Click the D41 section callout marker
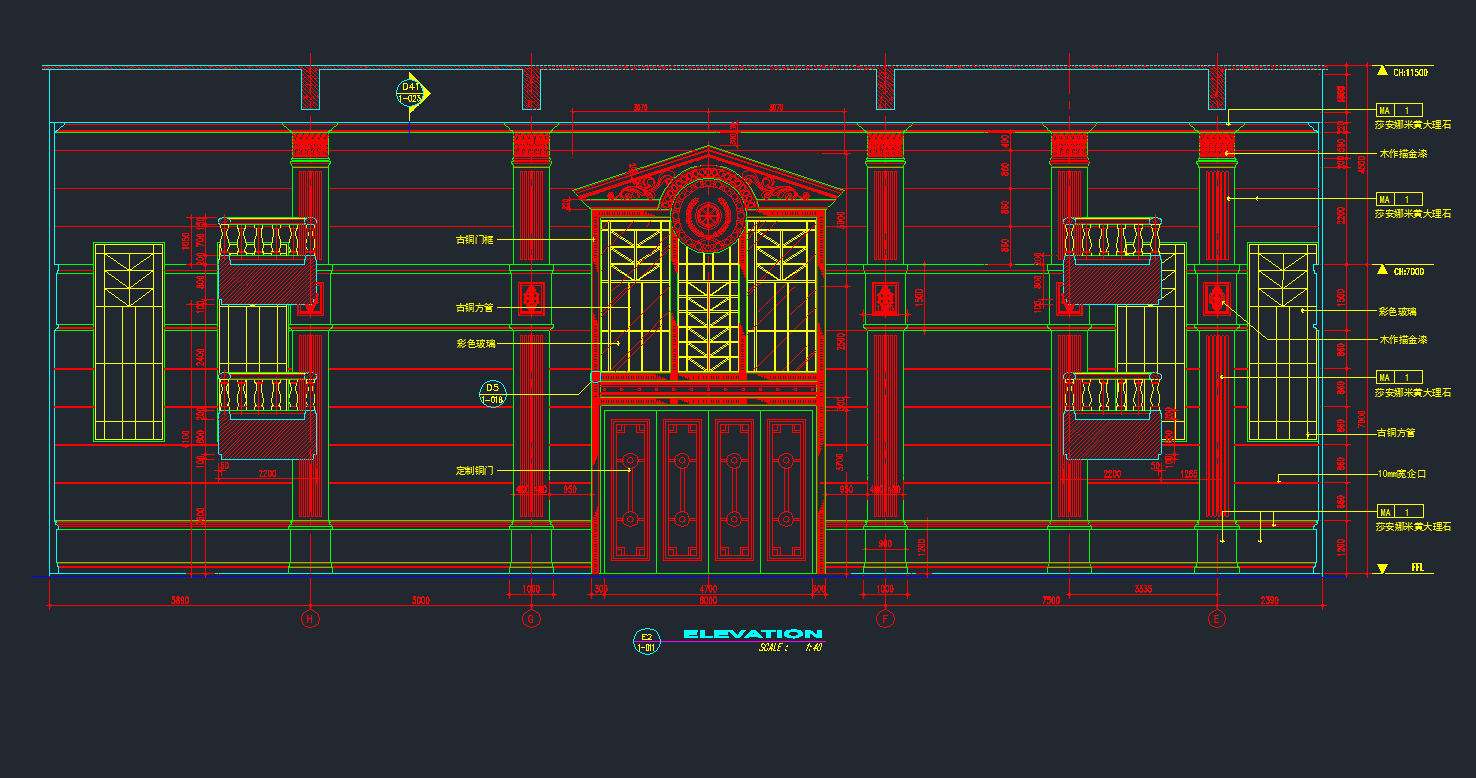 coord(412,93)
